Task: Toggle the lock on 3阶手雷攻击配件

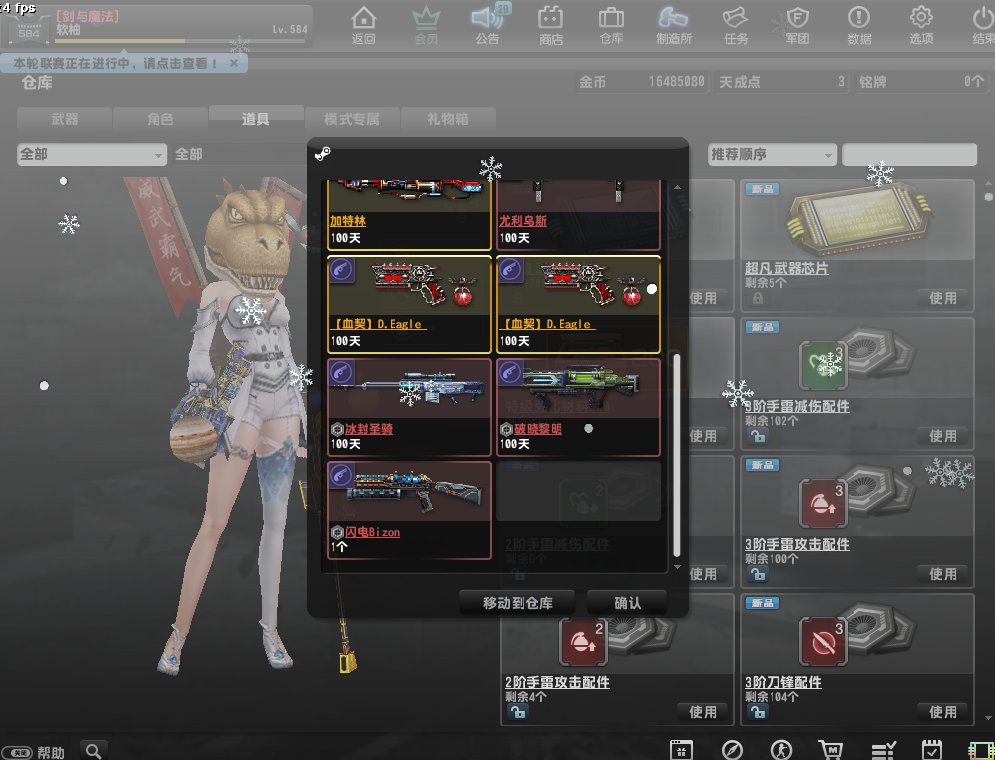Action: tap(757, 574)
